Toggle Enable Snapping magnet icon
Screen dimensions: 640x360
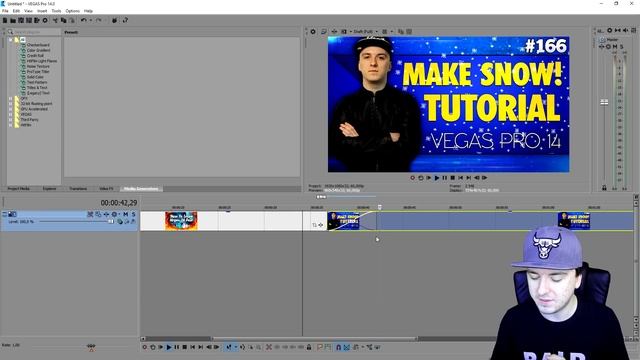(x=338, y=347)
